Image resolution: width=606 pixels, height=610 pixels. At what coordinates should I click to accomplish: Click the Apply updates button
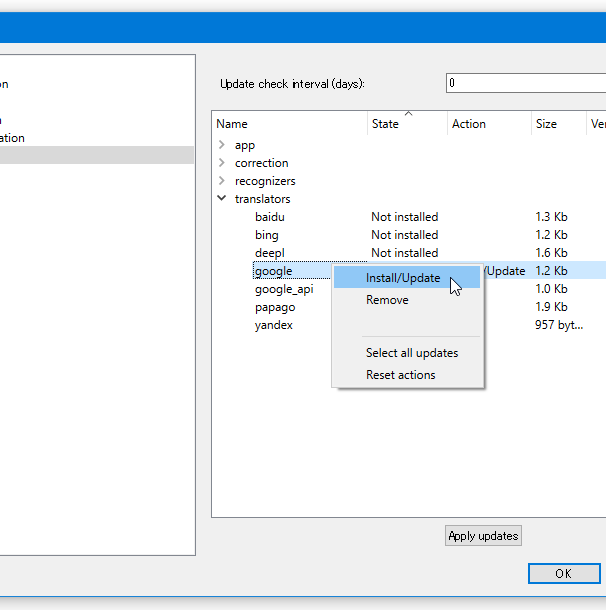(483, 536)
